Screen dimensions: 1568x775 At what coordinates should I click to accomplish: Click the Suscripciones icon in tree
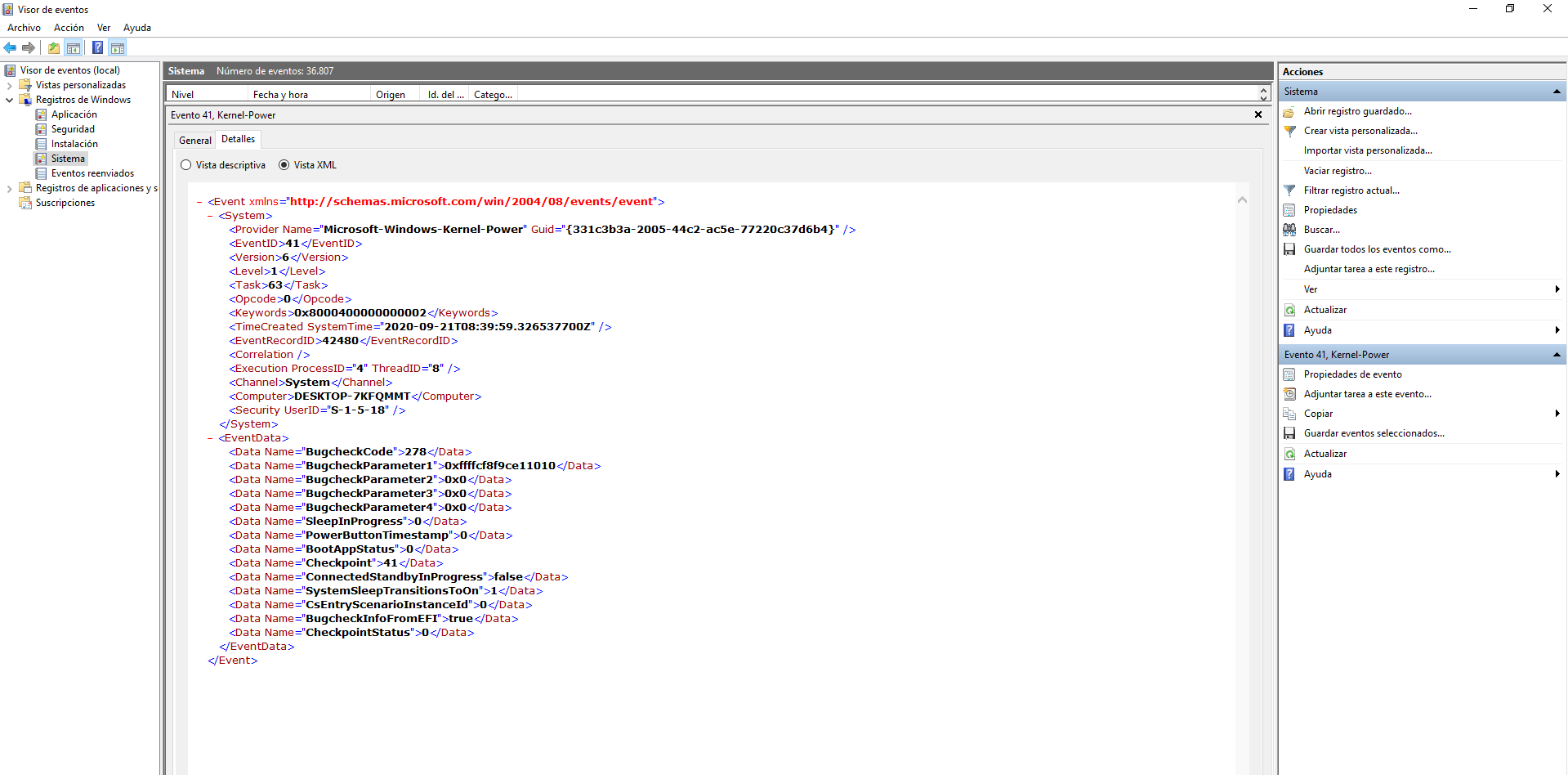point(25,203)
